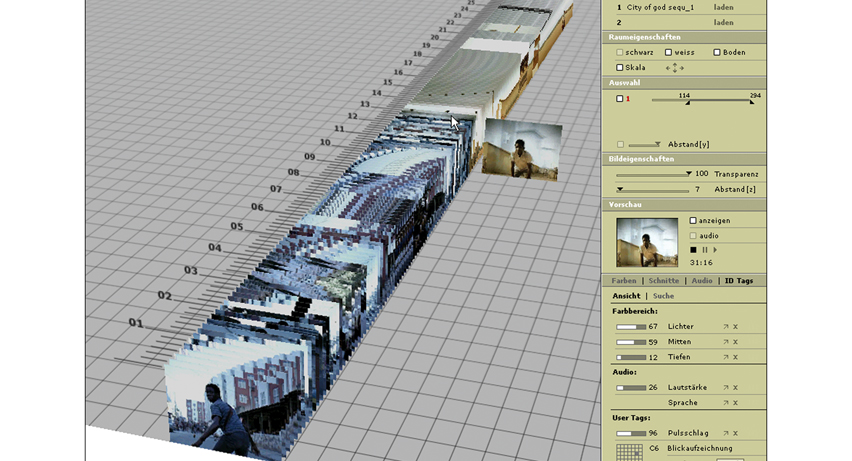The height and width of the screenshot is (461, 852).
Task: Click laden for City of god sequ_1
Action: pos(724,8)
